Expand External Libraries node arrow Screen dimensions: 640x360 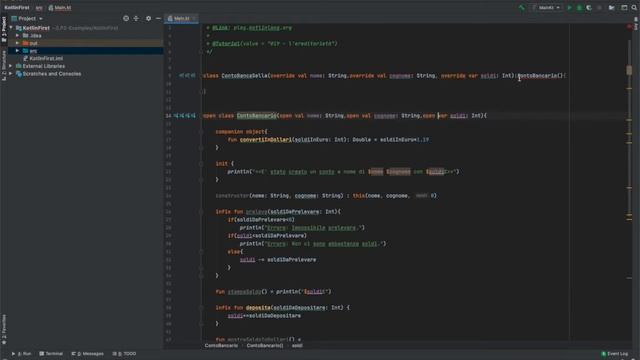pyautogui.click(x=11, y=66)
